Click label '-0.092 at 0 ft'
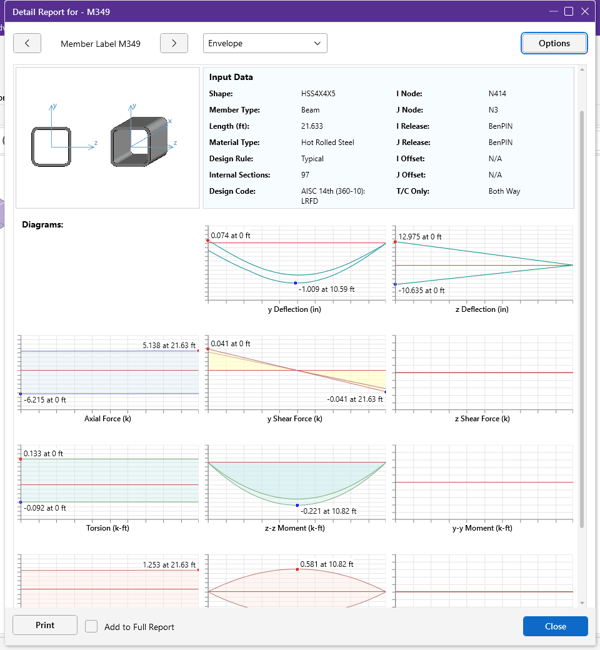This screenshot has height=650, width=600. (45, 508)
